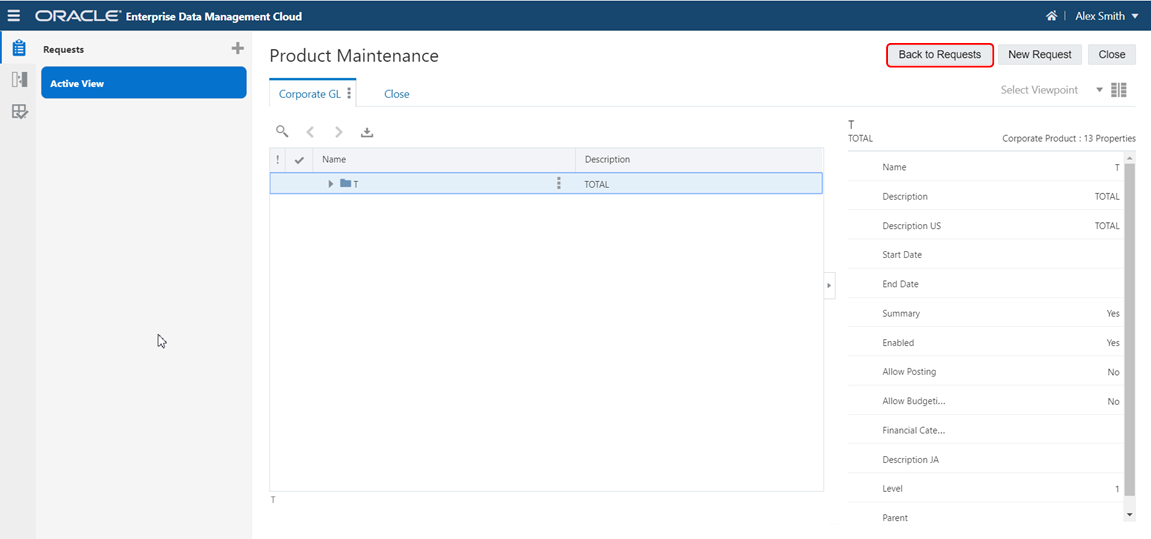
Task: Collapse the properties panel arrow
Action: point(829,285)
